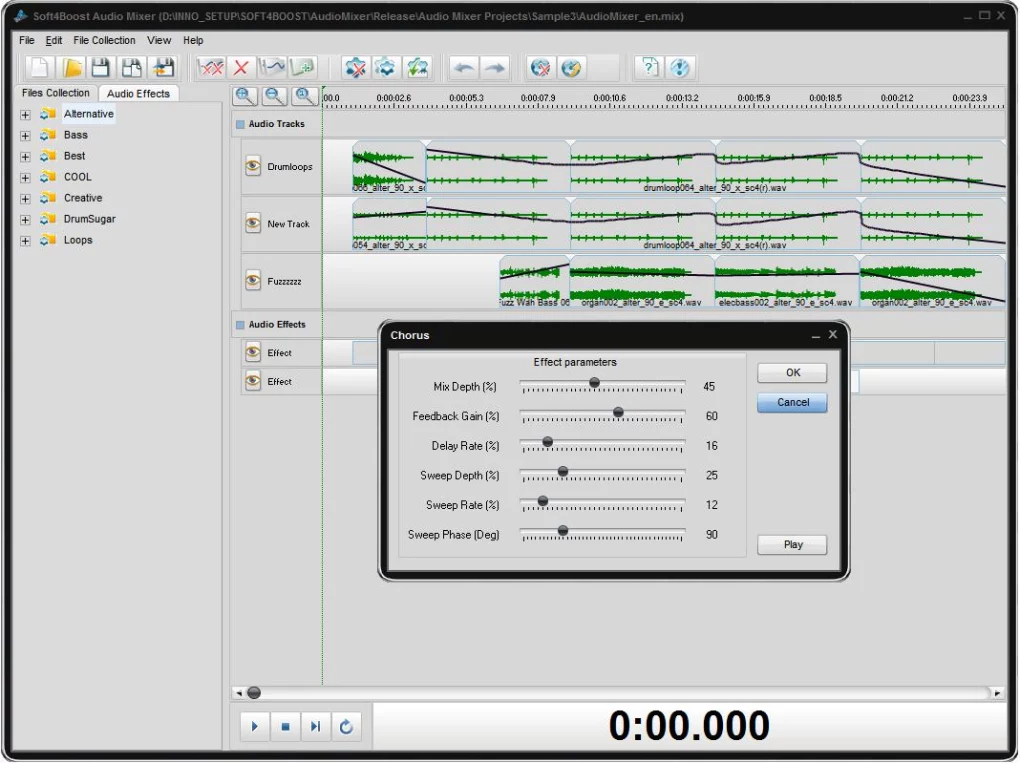1020x763 pixels.
Task: Create a new mix project
Action: [x=39, y=67]
